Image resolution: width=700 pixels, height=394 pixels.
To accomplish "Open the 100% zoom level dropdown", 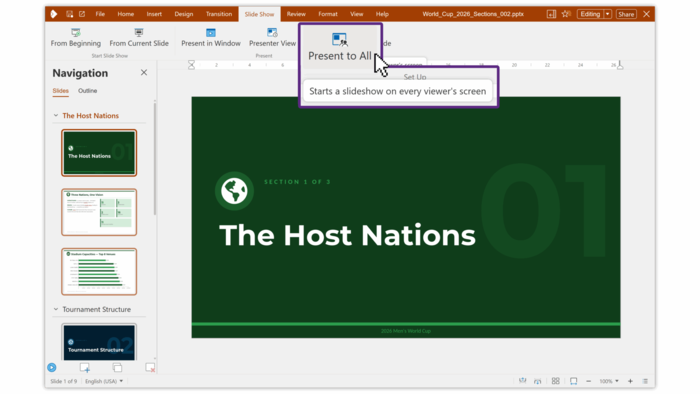I will (x=609, y=381).
